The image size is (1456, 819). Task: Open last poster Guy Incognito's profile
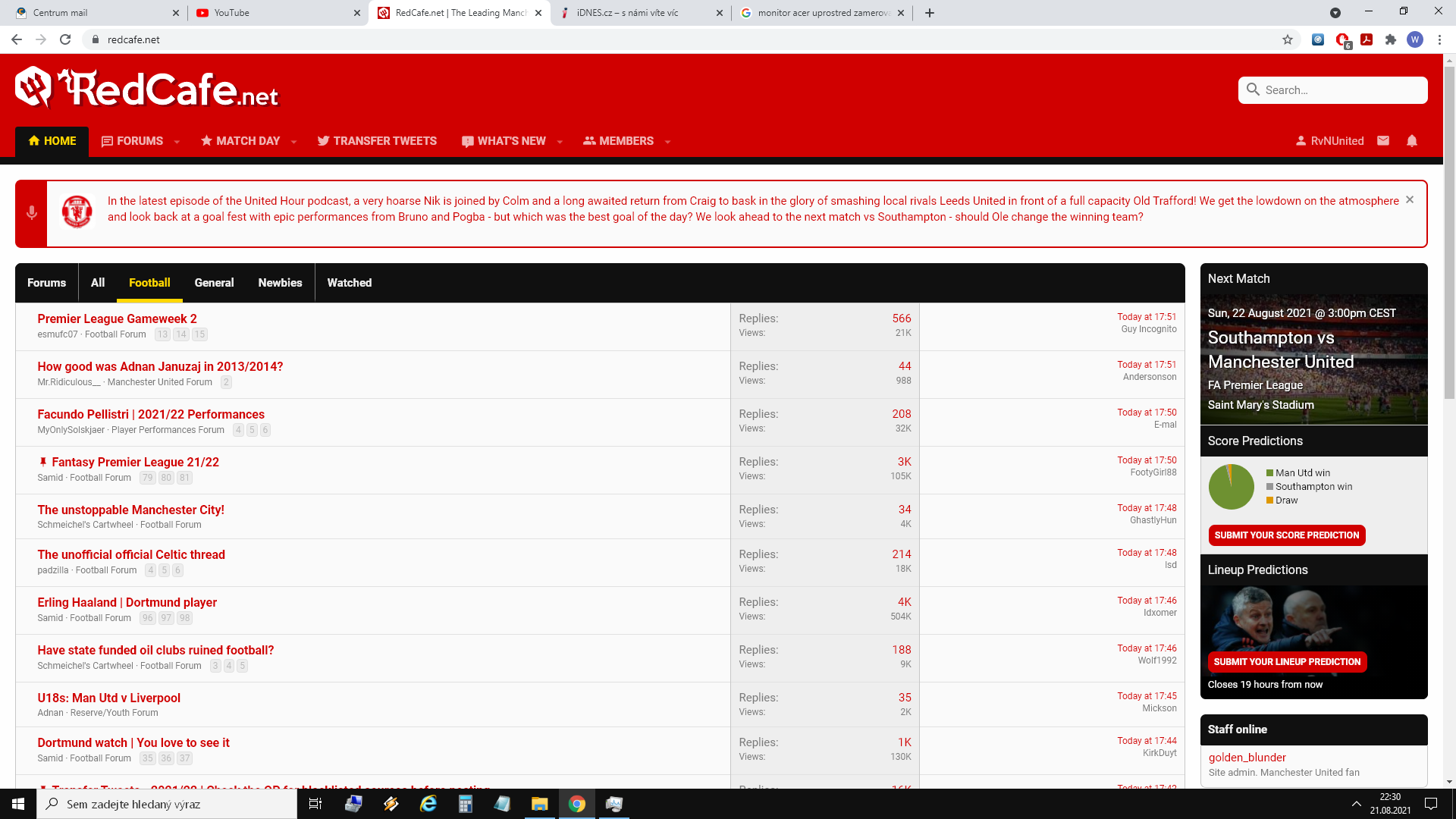pyautogui.click(x=1149, y=329)
